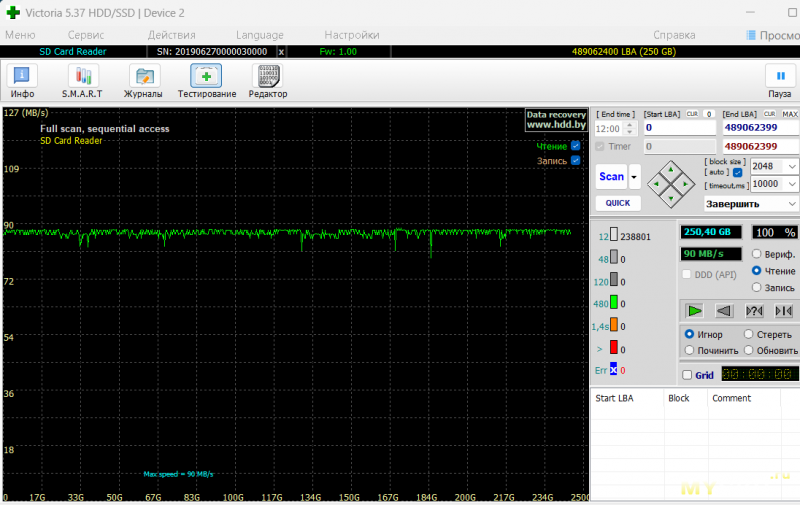Click the blue Err X block icon
Viewport: 800px width, 505px height.
tap(613, 370)
